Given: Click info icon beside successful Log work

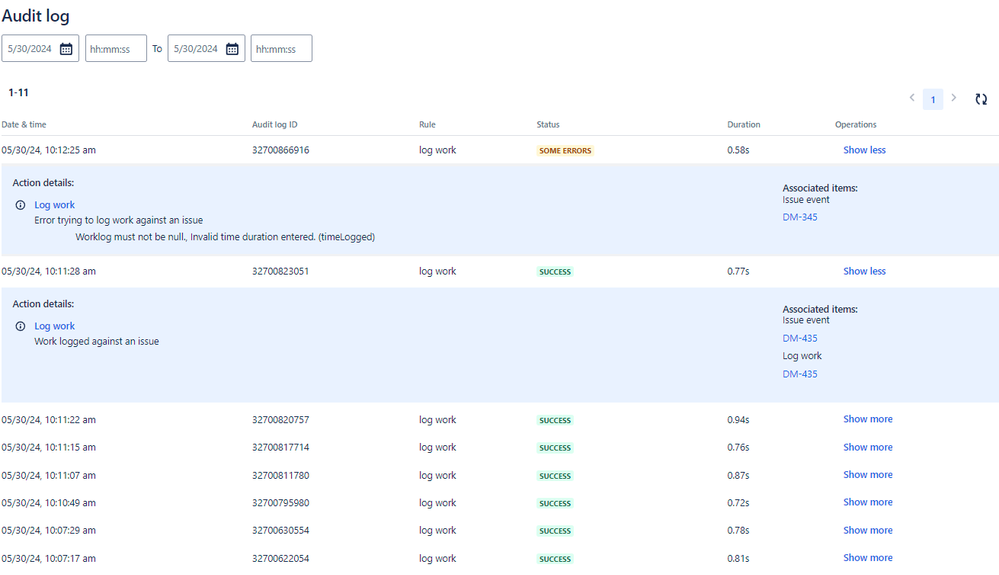Looking at the screenshot, I should [20, 326].
